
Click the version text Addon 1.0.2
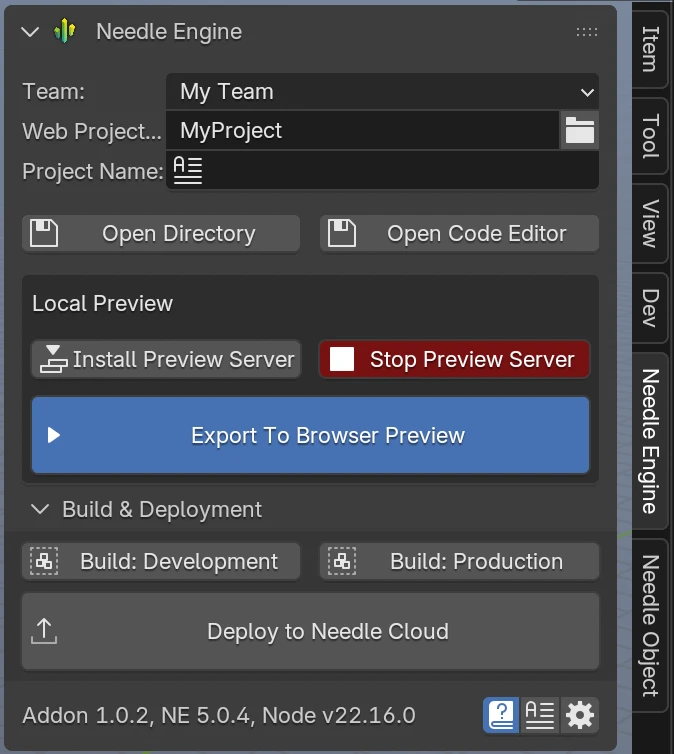pos(86,716)
